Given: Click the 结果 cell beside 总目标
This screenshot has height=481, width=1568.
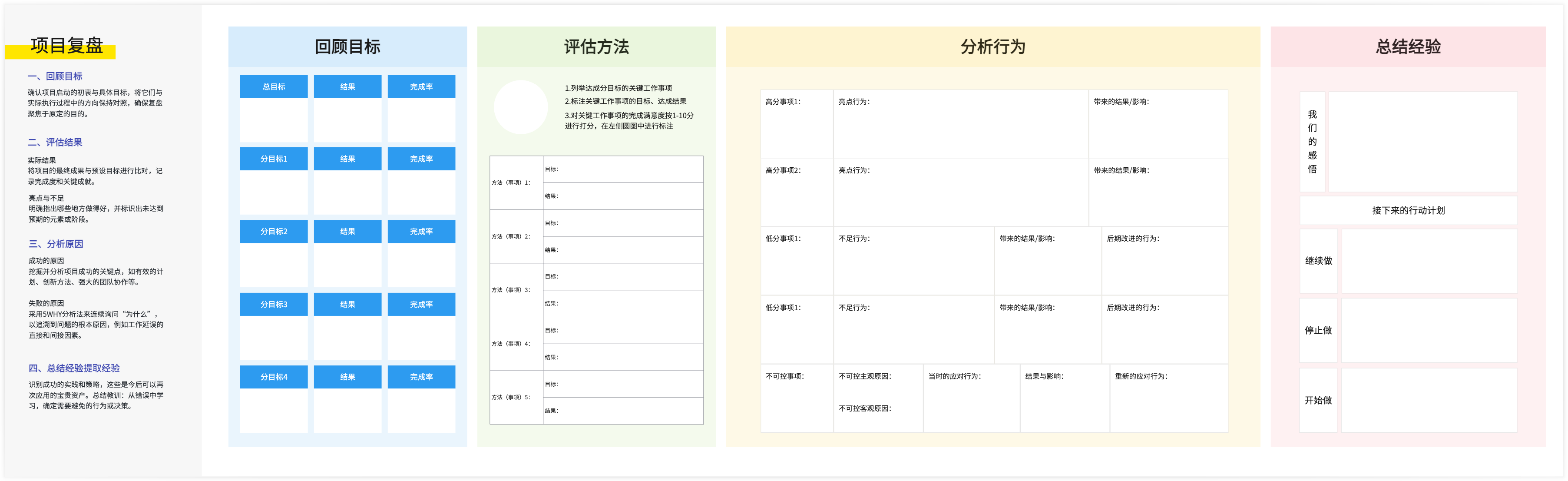Looking at the screenshot, I should pyautogui.click(x=347, y=86).
